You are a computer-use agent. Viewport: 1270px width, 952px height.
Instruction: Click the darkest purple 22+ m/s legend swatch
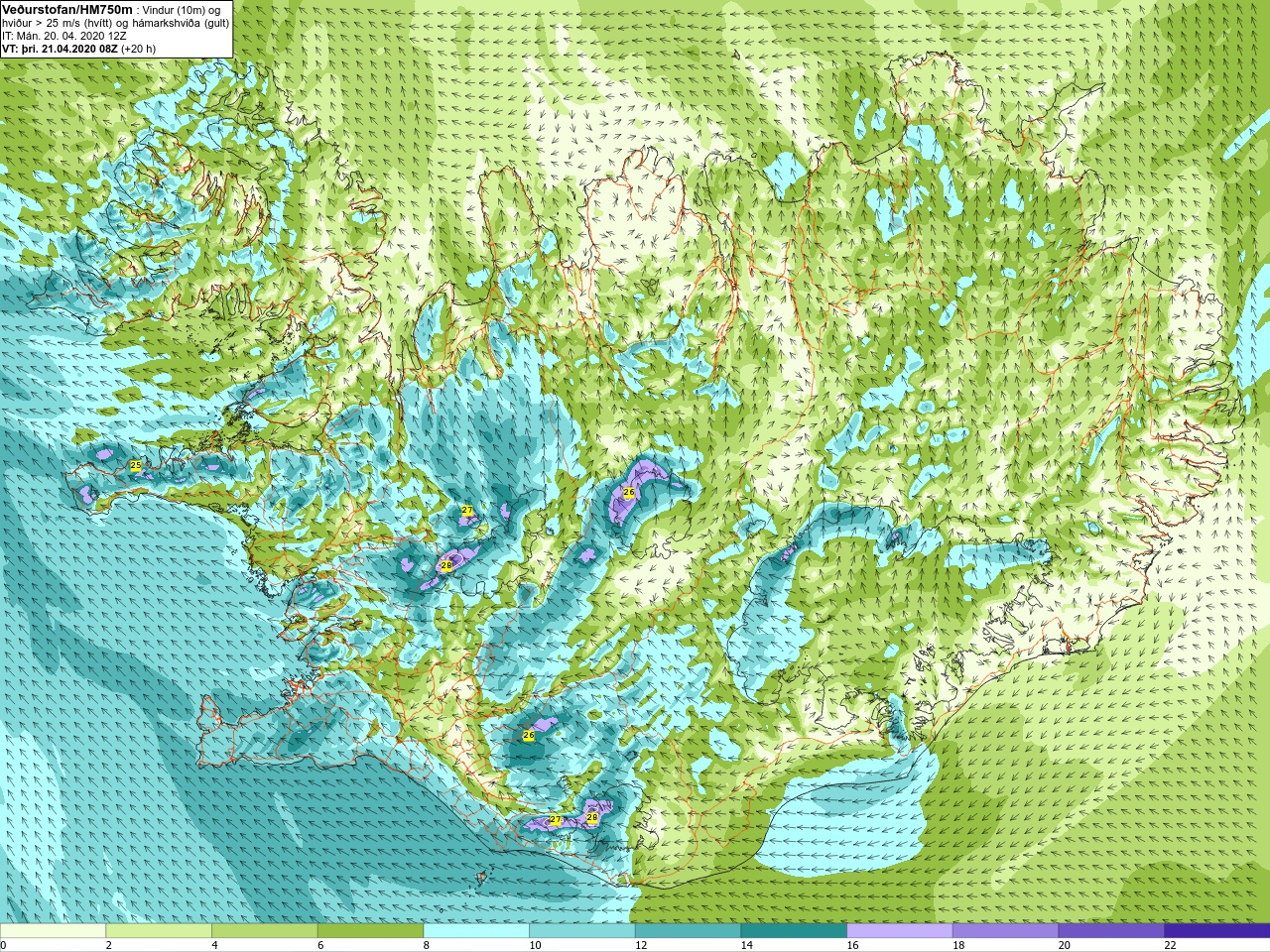(1217, 931)
